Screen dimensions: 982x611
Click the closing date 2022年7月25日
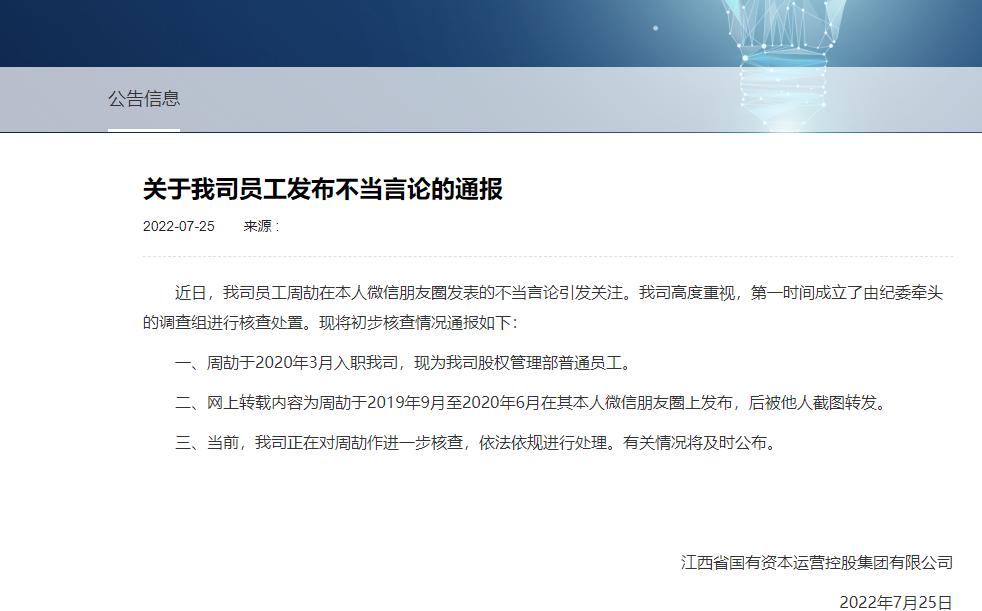pyautogui.click(x=895, y=602)
